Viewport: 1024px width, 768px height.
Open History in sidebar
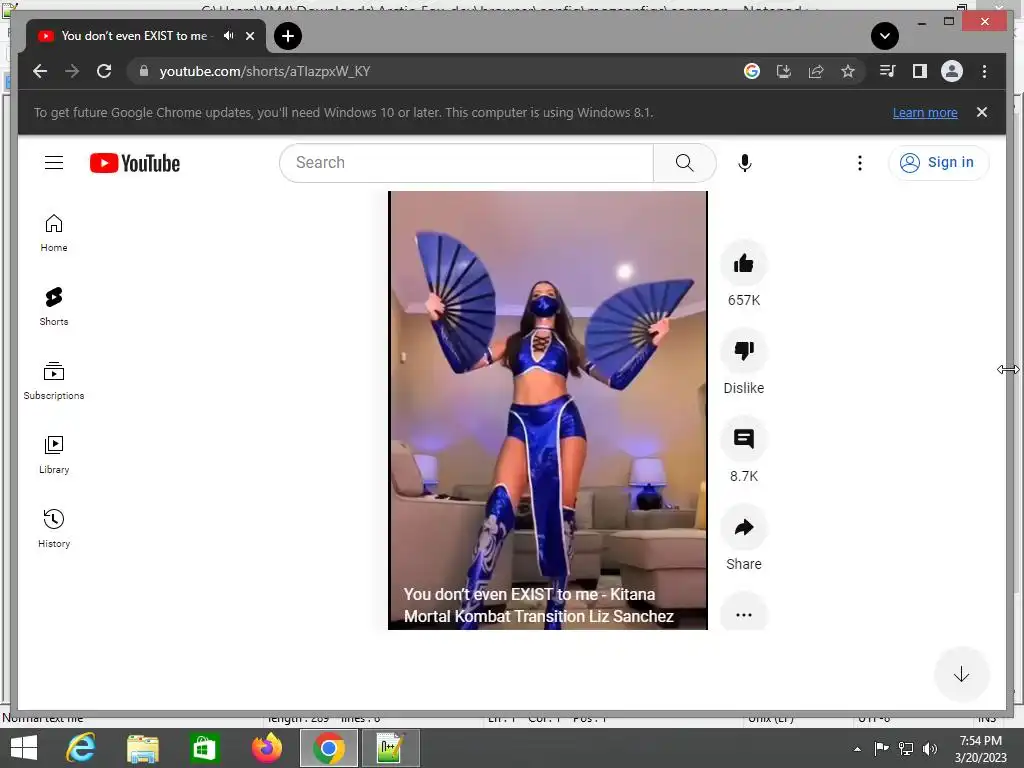click(54, 528)
